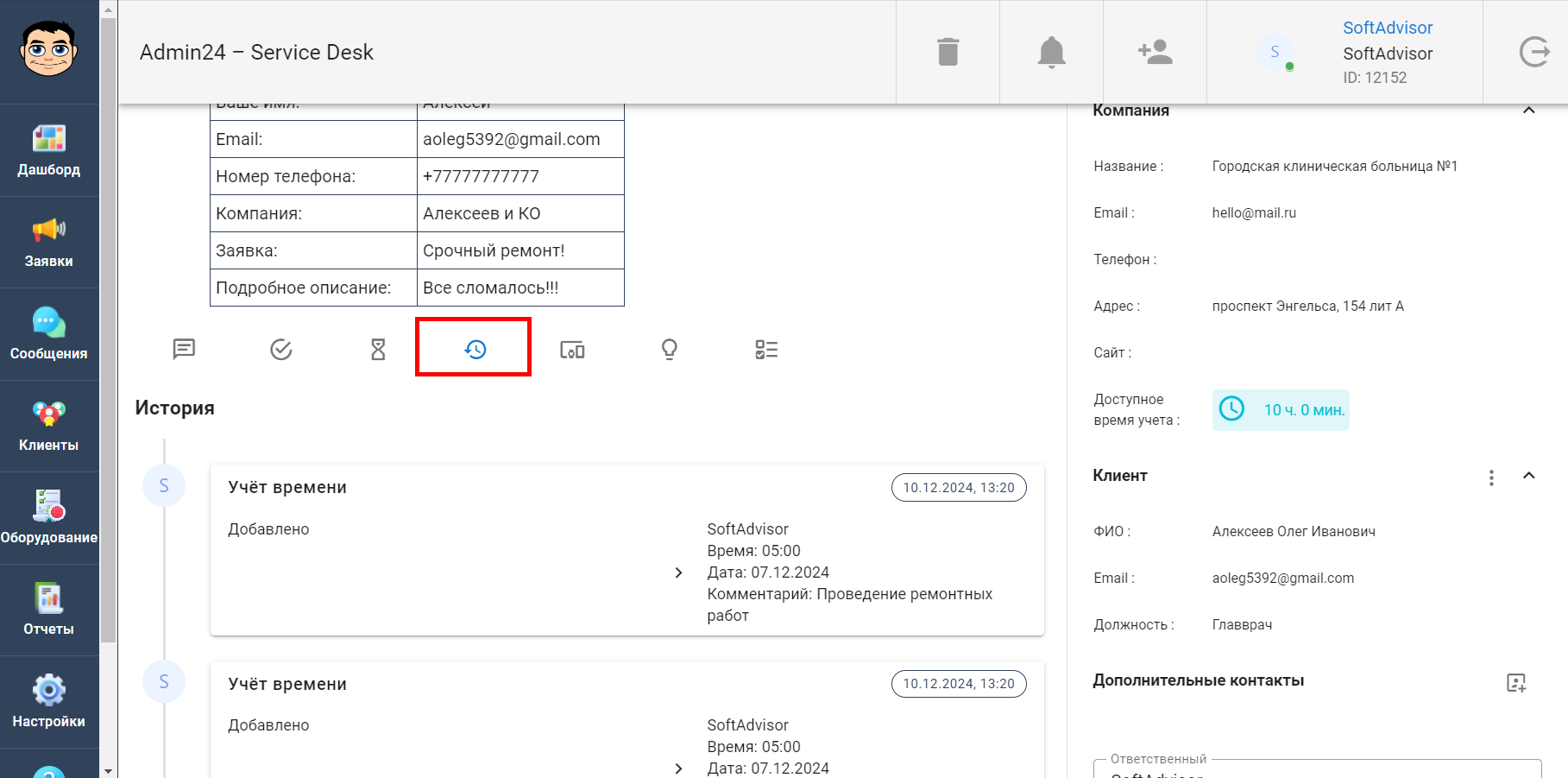Go to Дашборд in sidebar
This screenshot has height=778, width=1568.
pyautogui.click(x=49, y=150)
